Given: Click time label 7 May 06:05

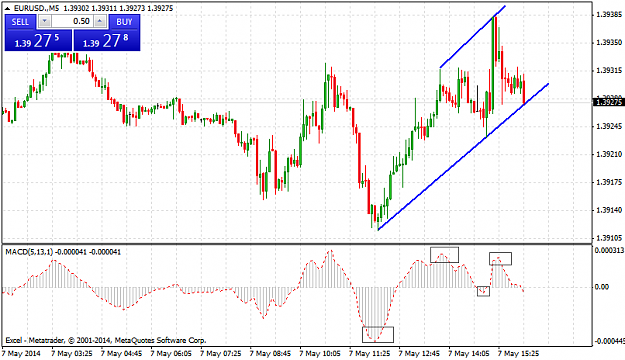Looking at the screenshot, I should [171, 354].
